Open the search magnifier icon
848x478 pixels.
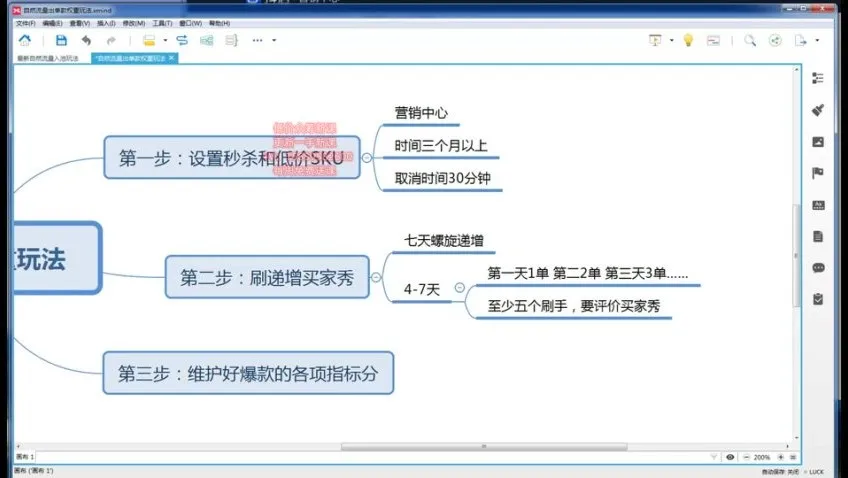750,40
